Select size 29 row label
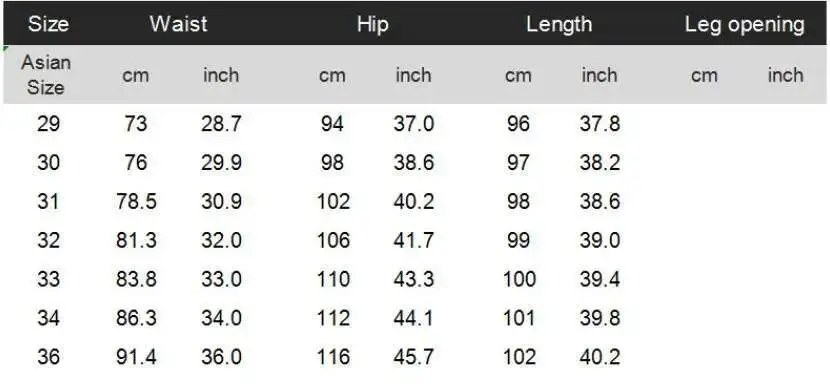 click(x=48, y=124)
